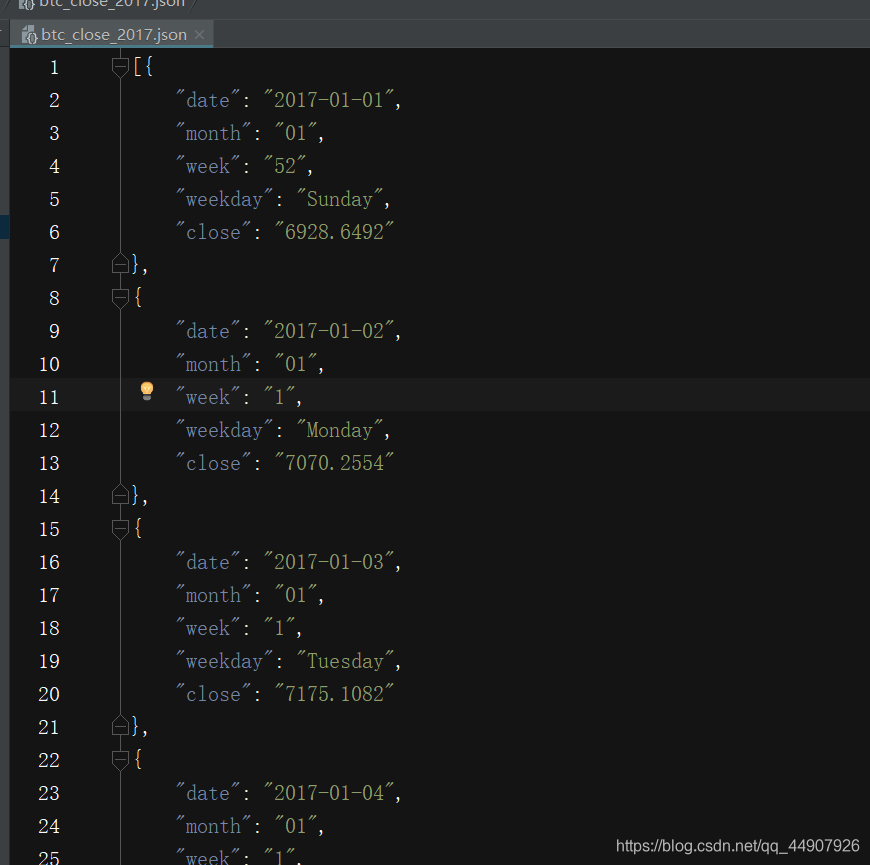The image size is (870, 865).
Task: Click the JSON file icon on the tab
Action: [x=29, y=35]
